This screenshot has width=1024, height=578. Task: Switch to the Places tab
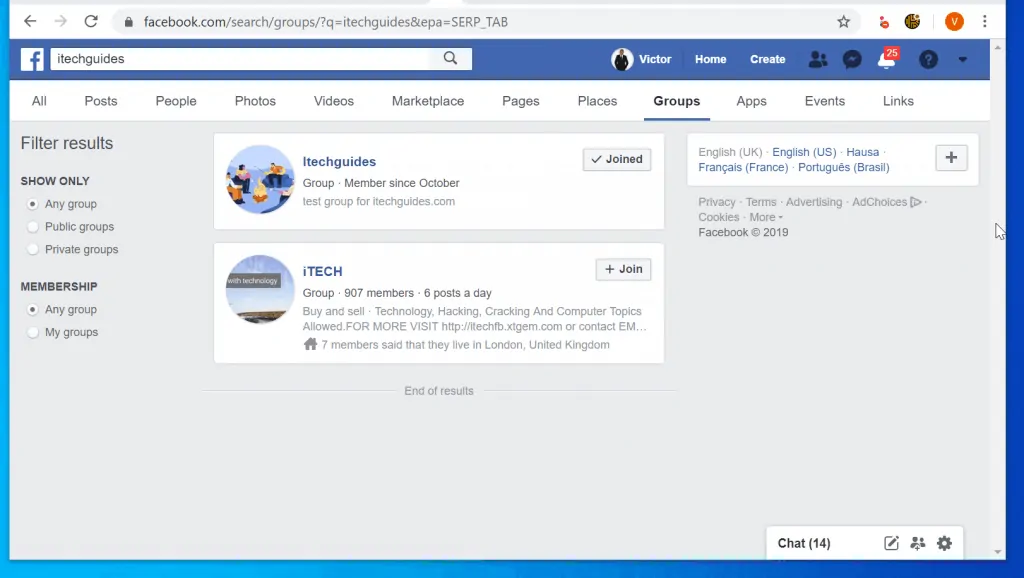click(x=597, y=101)
